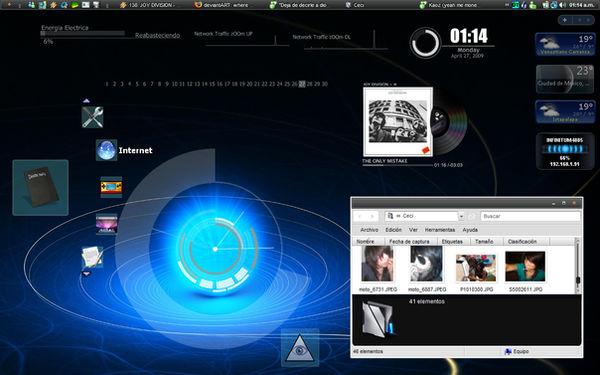The width and height of the screenshot is (600, 375).
Task: Click Equipo in the Ceci window status bar
Action: (517, 351)
